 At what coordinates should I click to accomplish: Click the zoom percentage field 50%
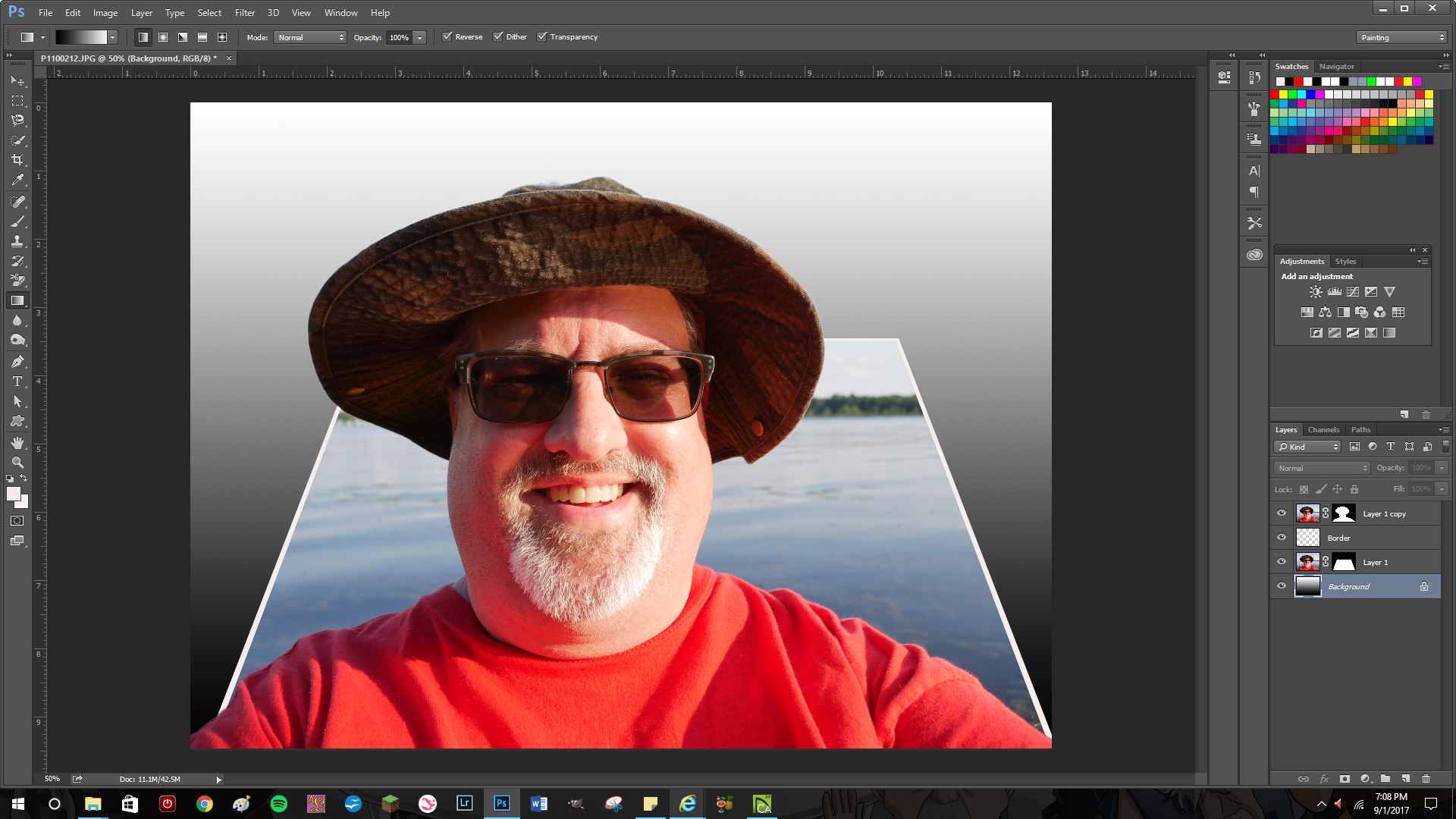click(x=52, y=780)
